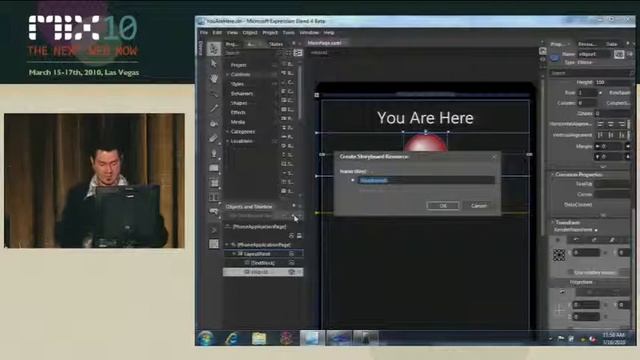Click the Events lightning icon beside Name
This screenshot has height=360, width=640.
coord(630,54)
